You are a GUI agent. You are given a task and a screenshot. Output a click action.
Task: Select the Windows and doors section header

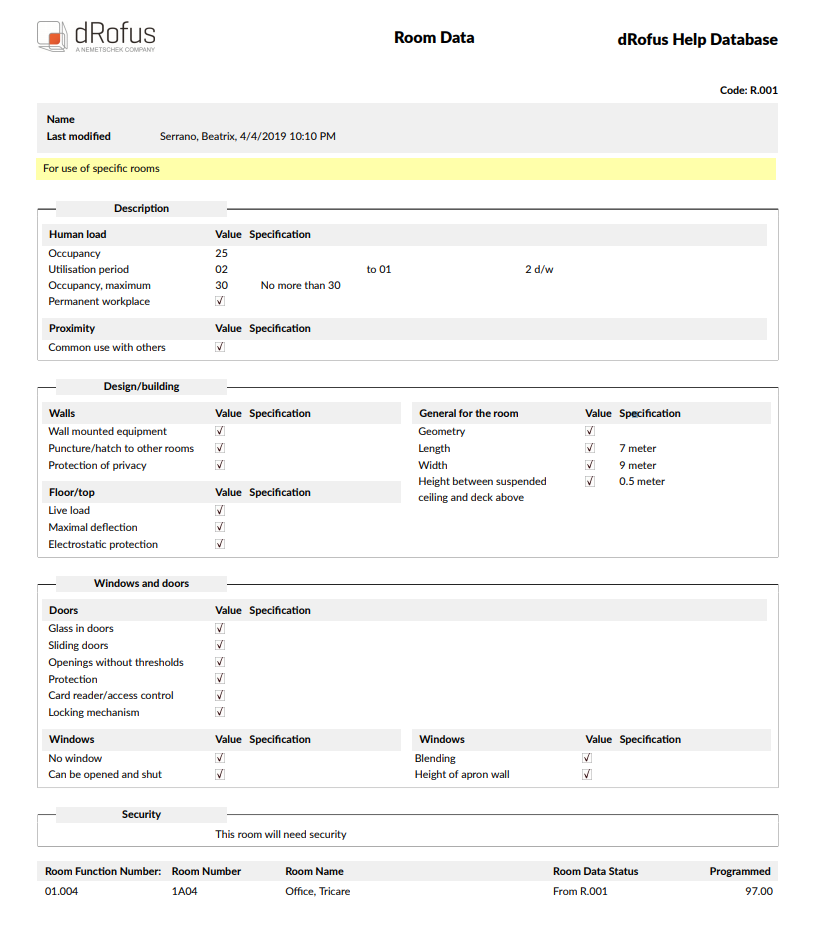click(x=141, y=583)
